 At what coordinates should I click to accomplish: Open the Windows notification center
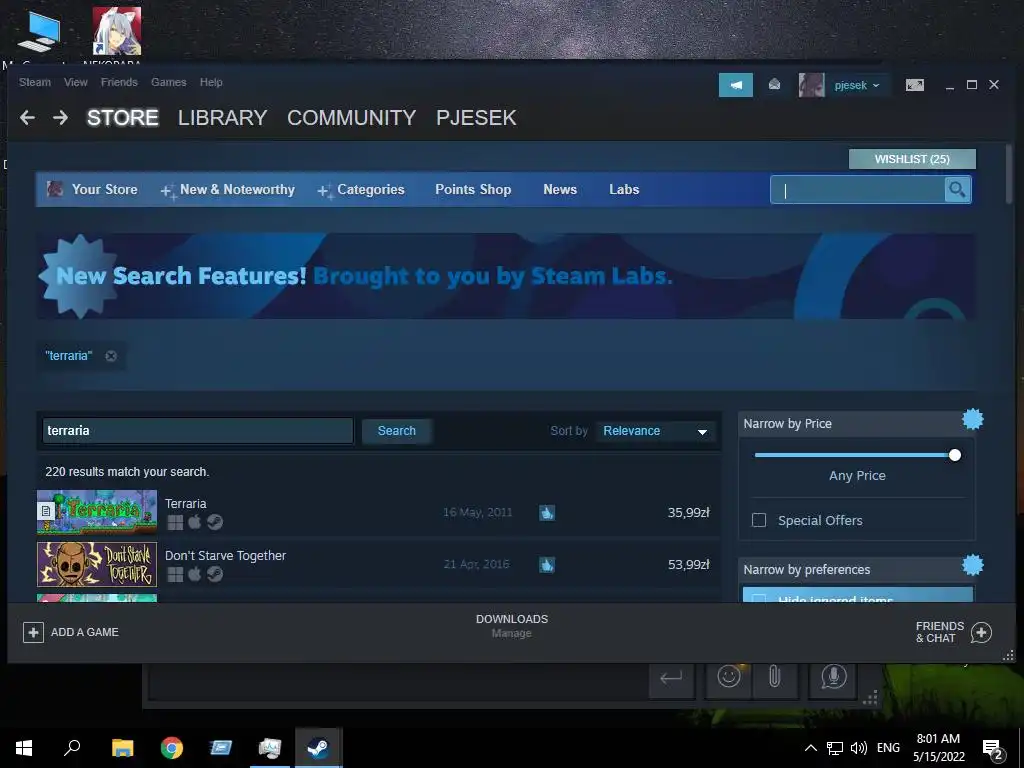coord(993,748)
